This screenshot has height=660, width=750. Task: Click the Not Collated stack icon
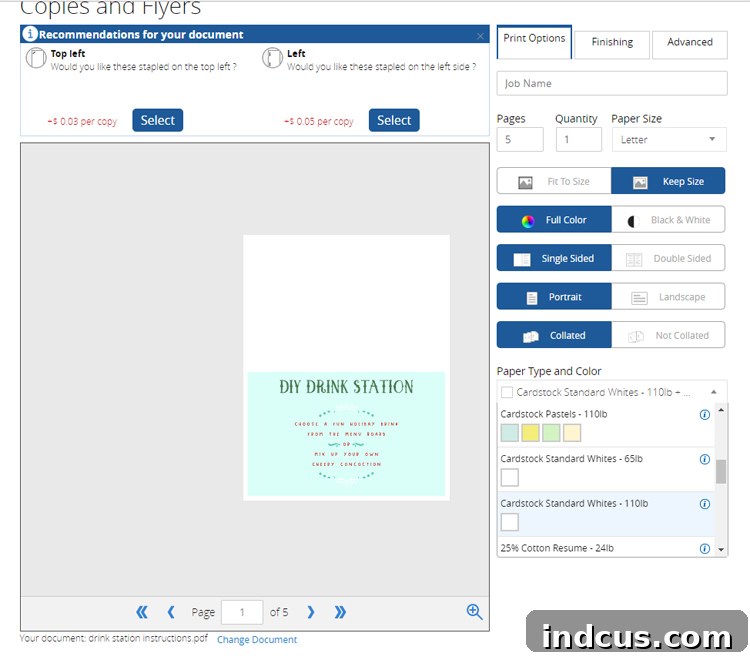tap(636, 336)
